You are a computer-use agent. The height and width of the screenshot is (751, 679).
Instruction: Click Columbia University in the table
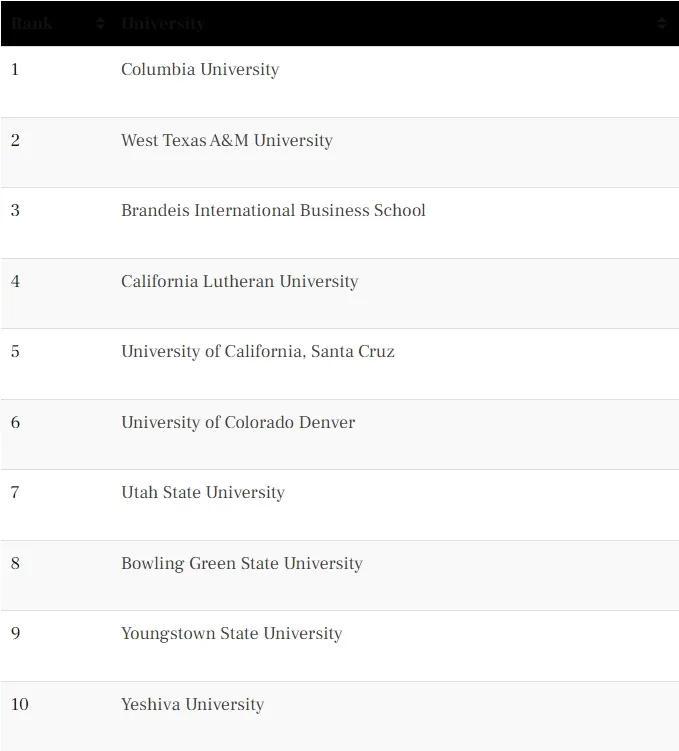click(200, 69)
